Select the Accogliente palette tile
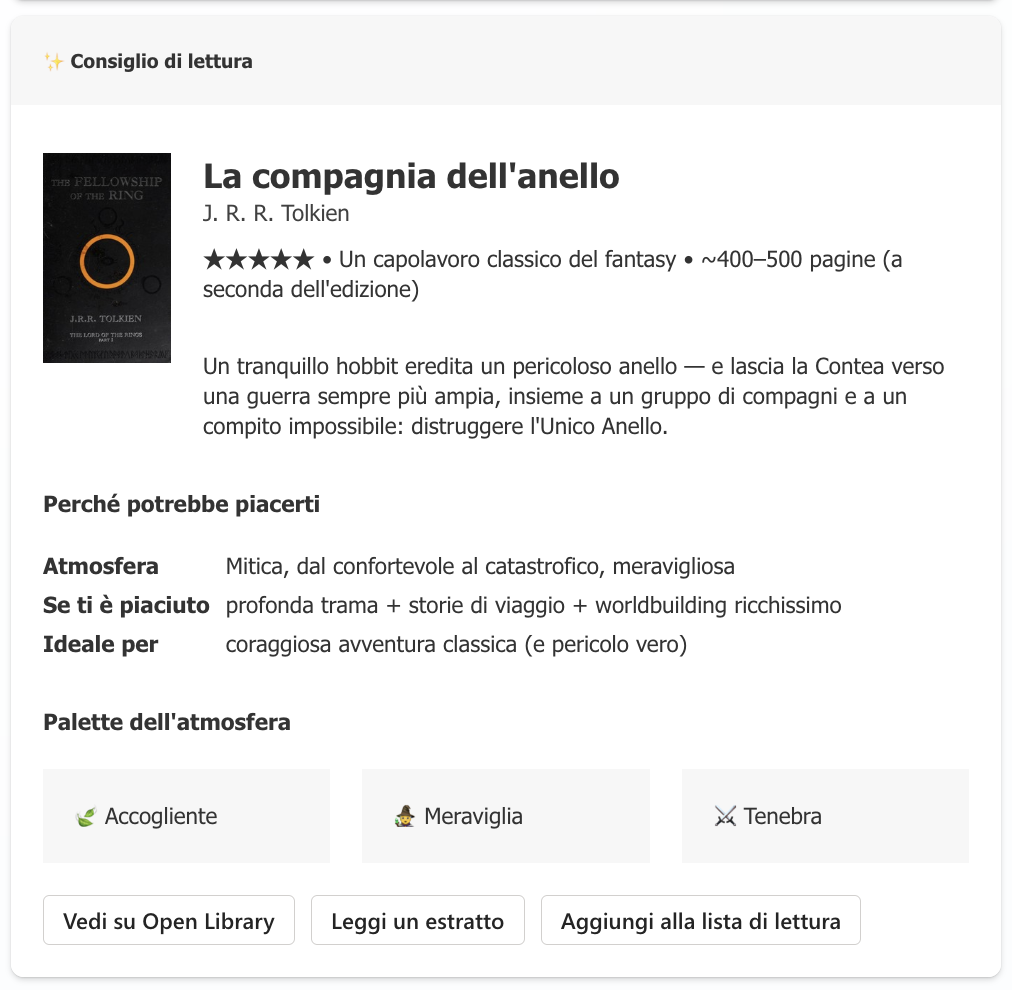Screen dimensions: 1012x990 pyautogui.click(x=186, y=816)
